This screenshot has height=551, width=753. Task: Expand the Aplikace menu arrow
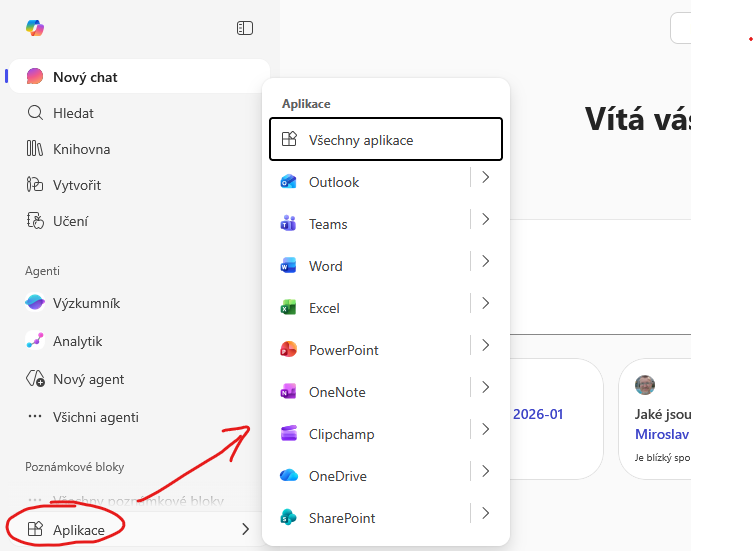[x=245, y=529]
